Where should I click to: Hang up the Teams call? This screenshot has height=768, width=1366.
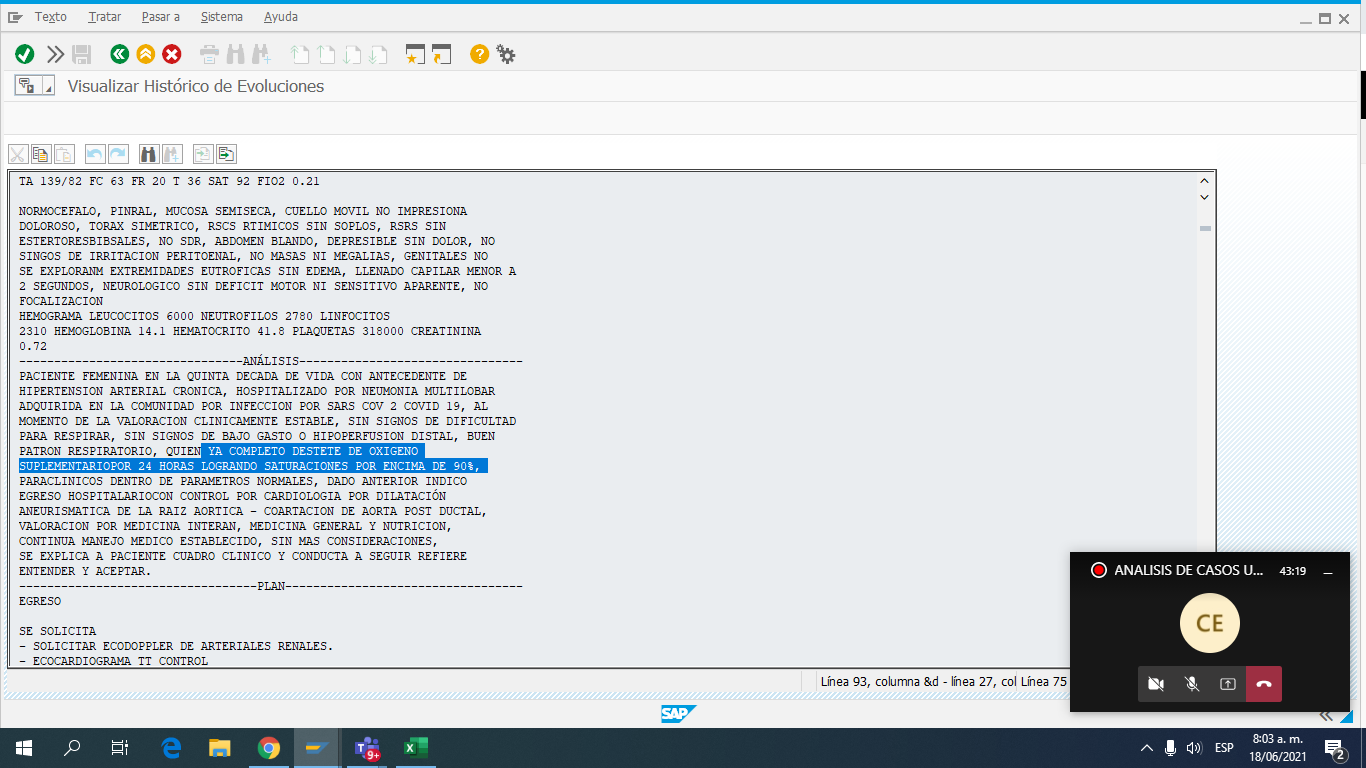[x=1264, y=684]
